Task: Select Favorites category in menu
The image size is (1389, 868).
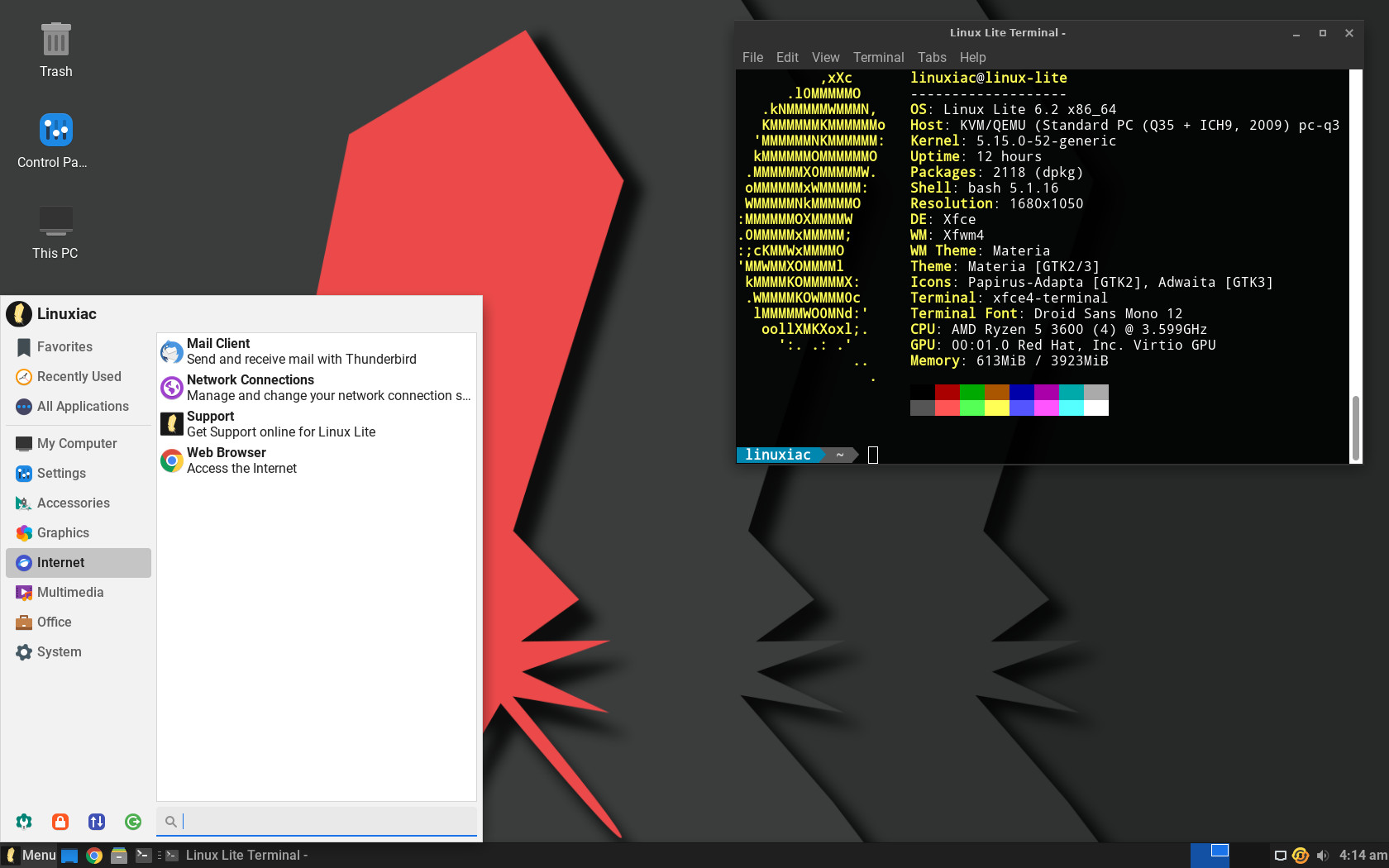Action: pyautogui.click(x=79, y=347)
